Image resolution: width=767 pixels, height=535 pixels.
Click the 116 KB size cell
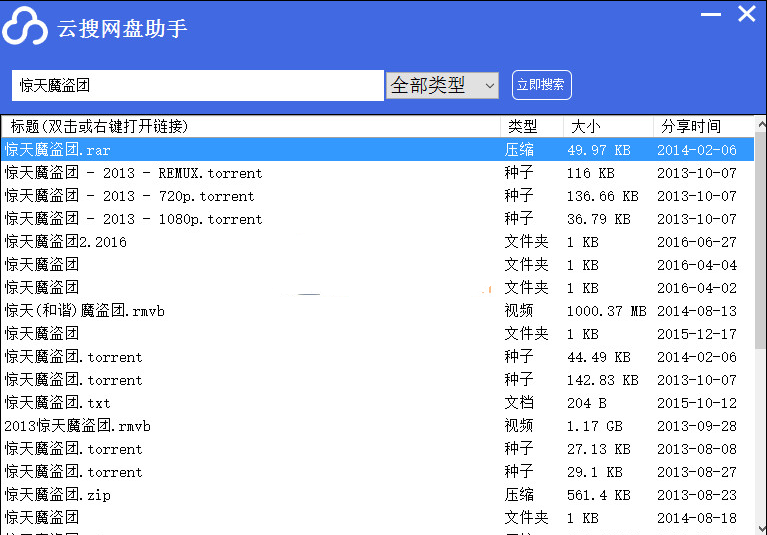[590, 173]
